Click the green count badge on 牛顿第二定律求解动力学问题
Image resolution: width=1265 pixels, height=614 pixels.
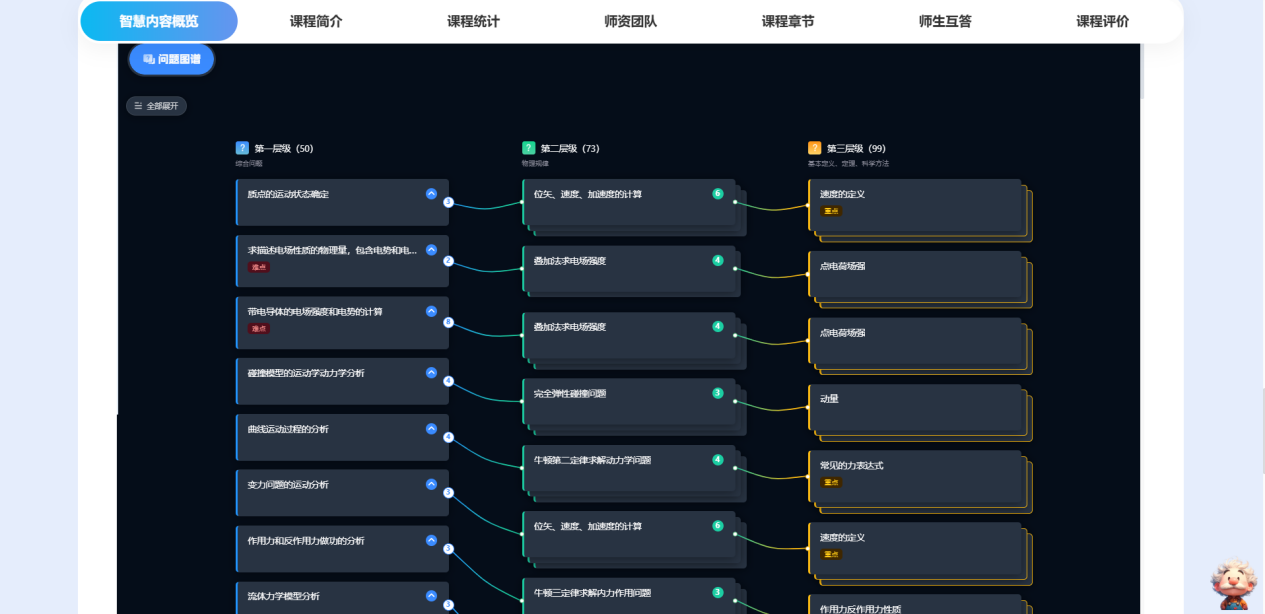click(x=717, y=460)
